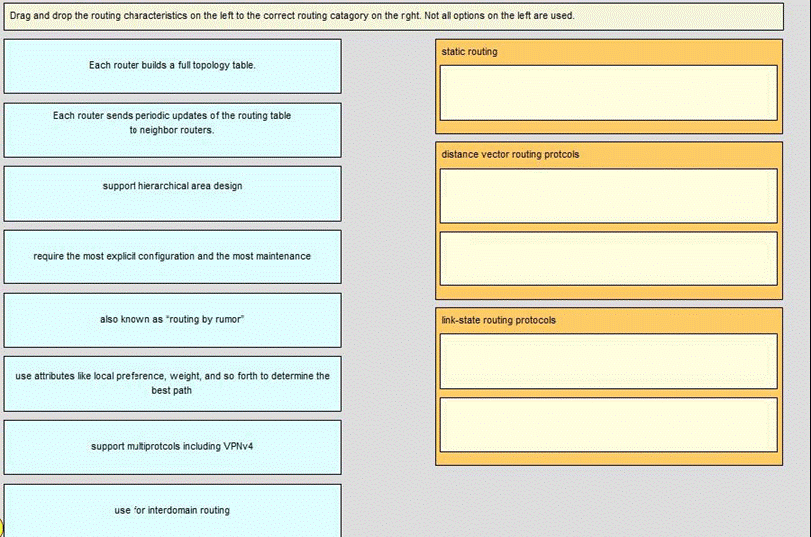Select the 'require the most explicit configuration' option
This screenshot has height=537, width=811.
click(172, 256)
